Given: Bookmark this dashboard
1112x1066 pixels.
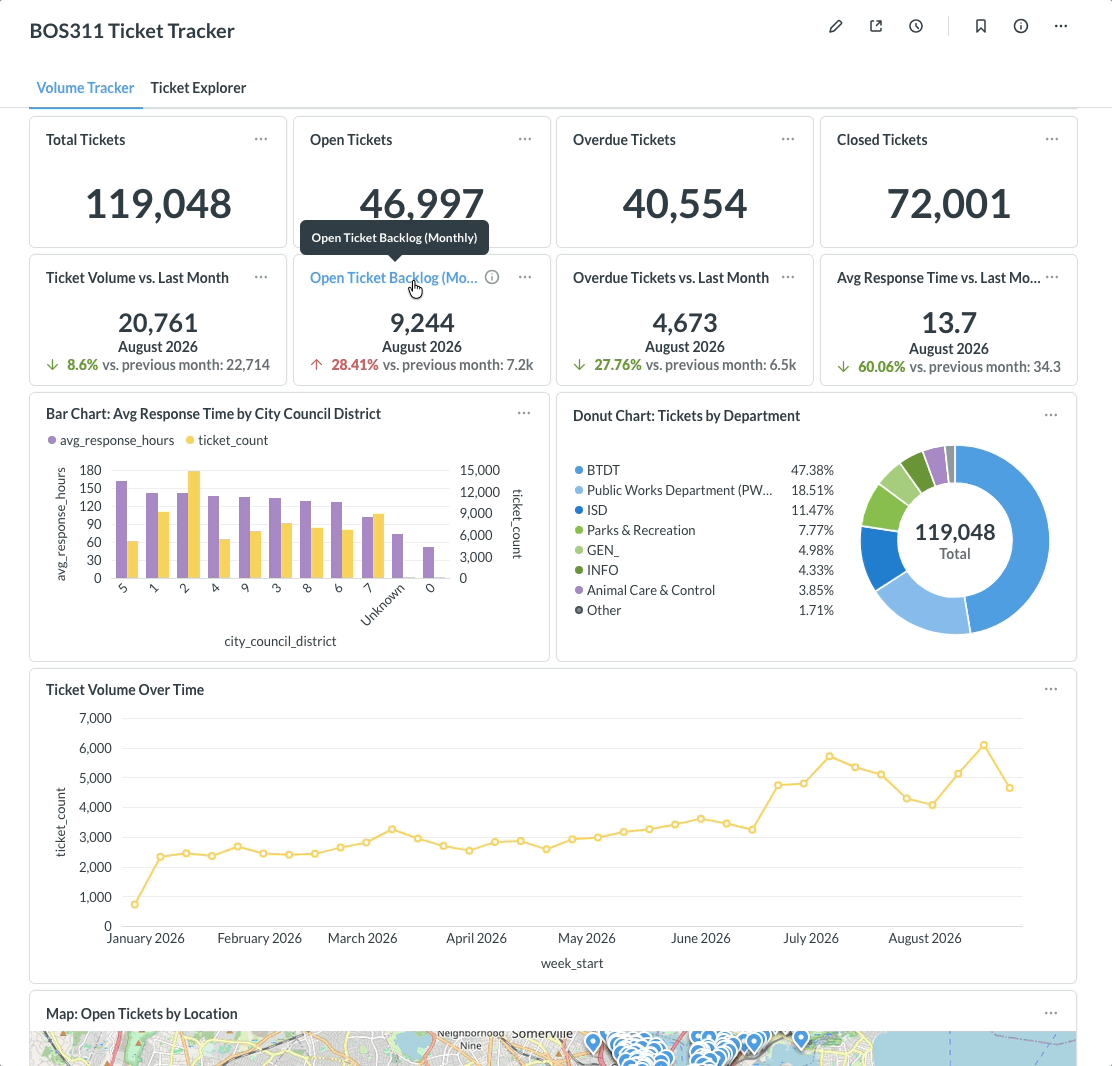Looking at the screenshot, I should (x=981, y=26).
